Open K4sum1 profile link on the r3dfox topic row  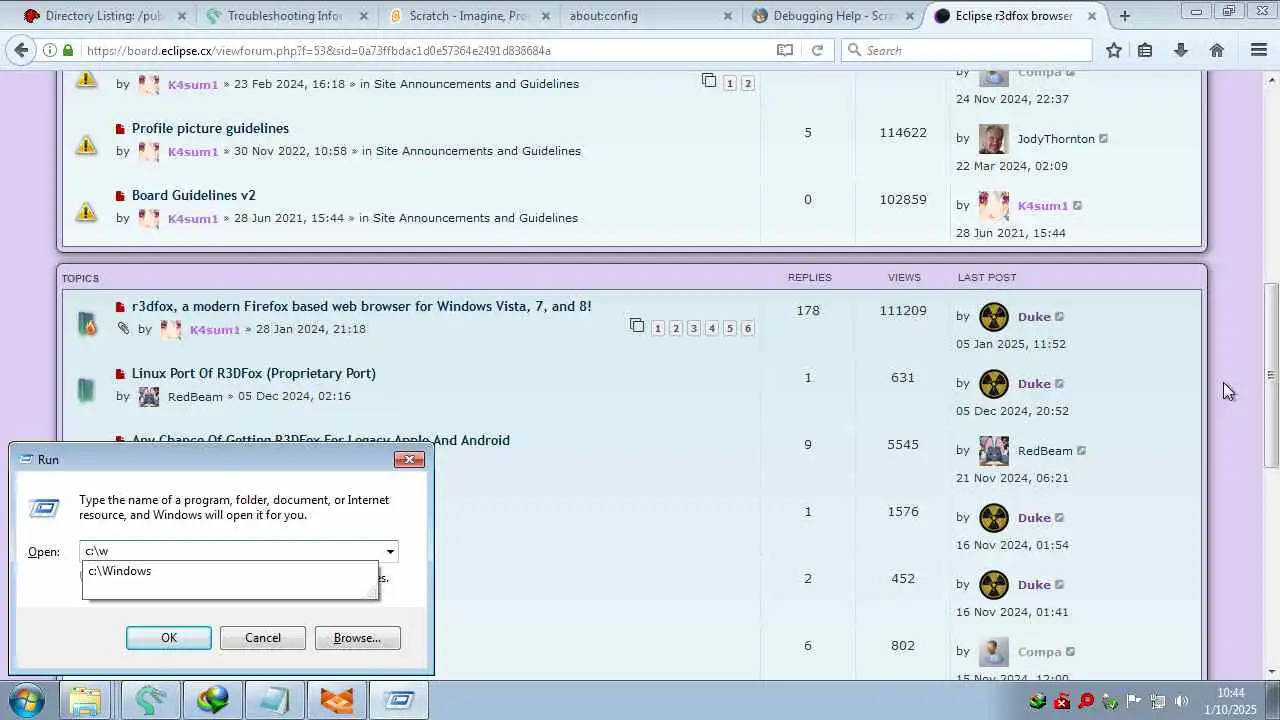point(215,329)
